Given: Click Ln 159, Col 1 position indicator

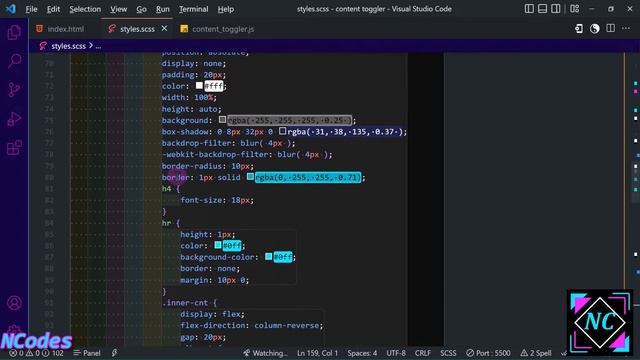Looking at the screenshot, I should 318,353.
